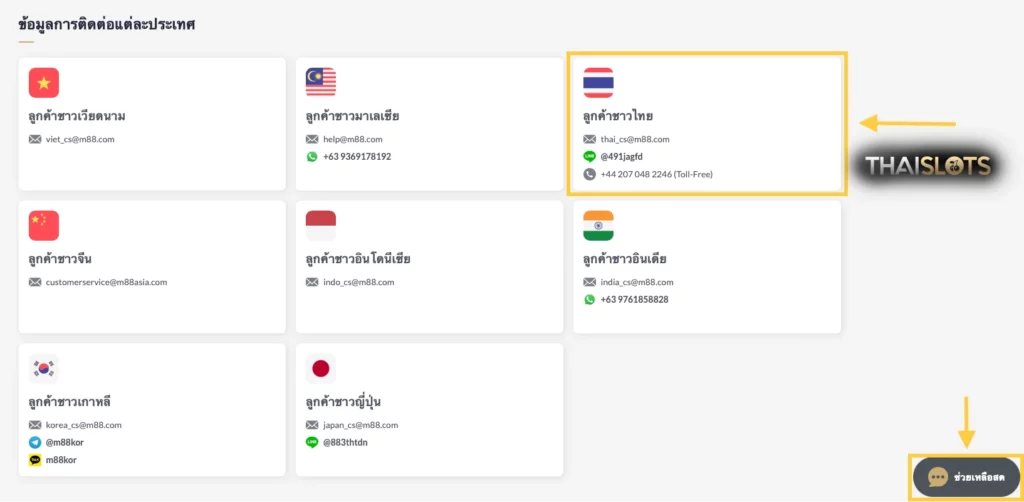1024x502 pixels.
Task: Click the WhatsApp icon beside +63 9369178192
Action: (x=312, y=157)
